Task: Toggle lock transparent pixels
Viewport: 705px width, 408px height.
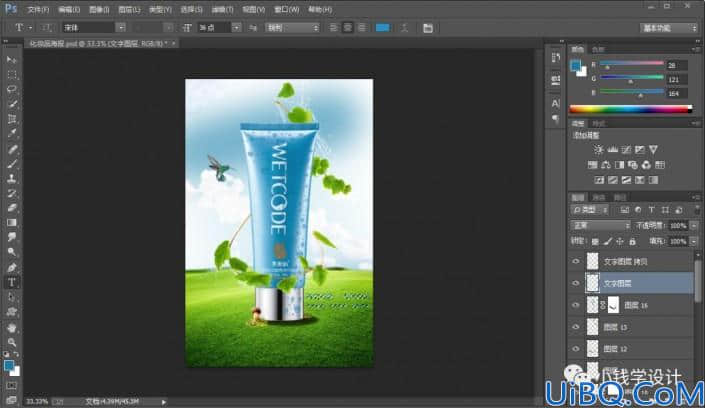Action: click(x=595, y=242)
